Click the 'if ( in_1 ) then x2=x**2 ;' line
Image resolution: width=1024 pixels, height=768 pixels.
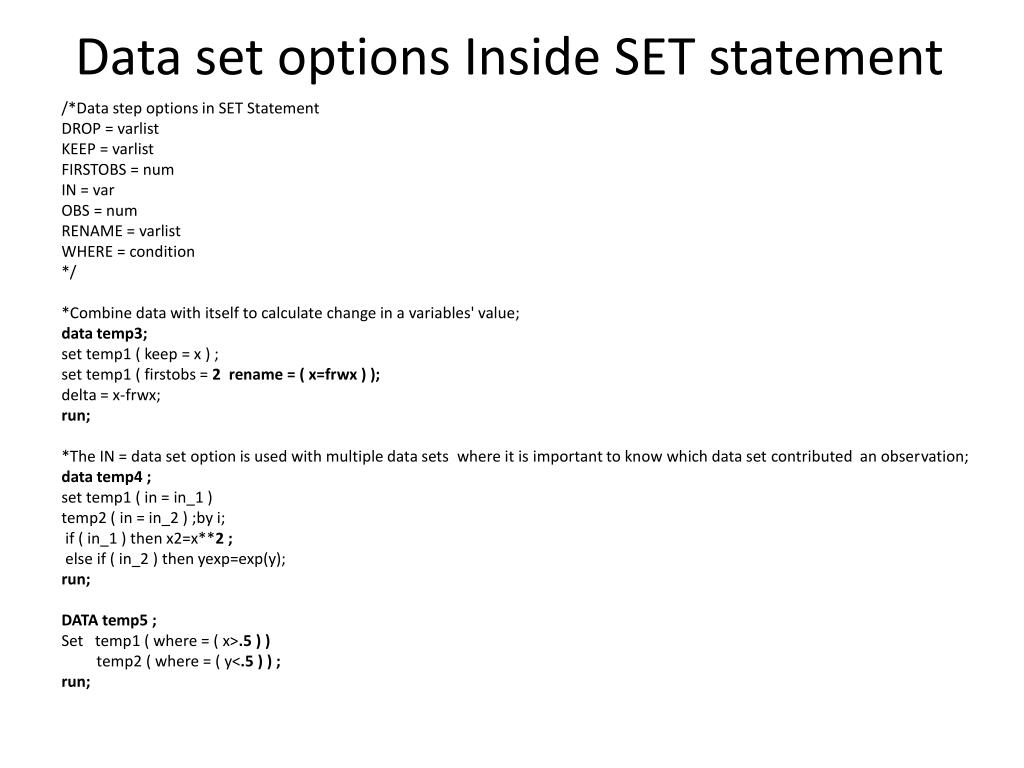pyautogui.click(x=149, y=539)
